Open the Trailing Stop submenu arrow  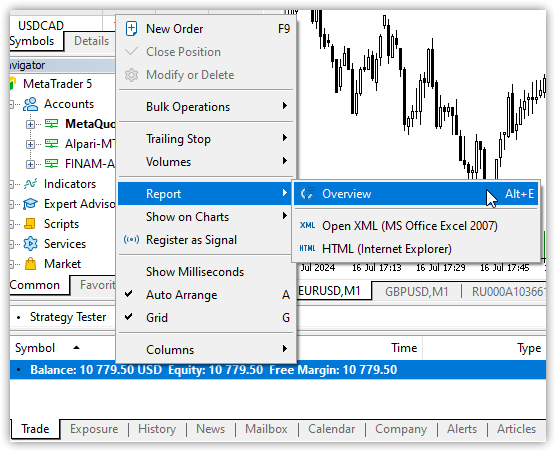tap(285, 138)
